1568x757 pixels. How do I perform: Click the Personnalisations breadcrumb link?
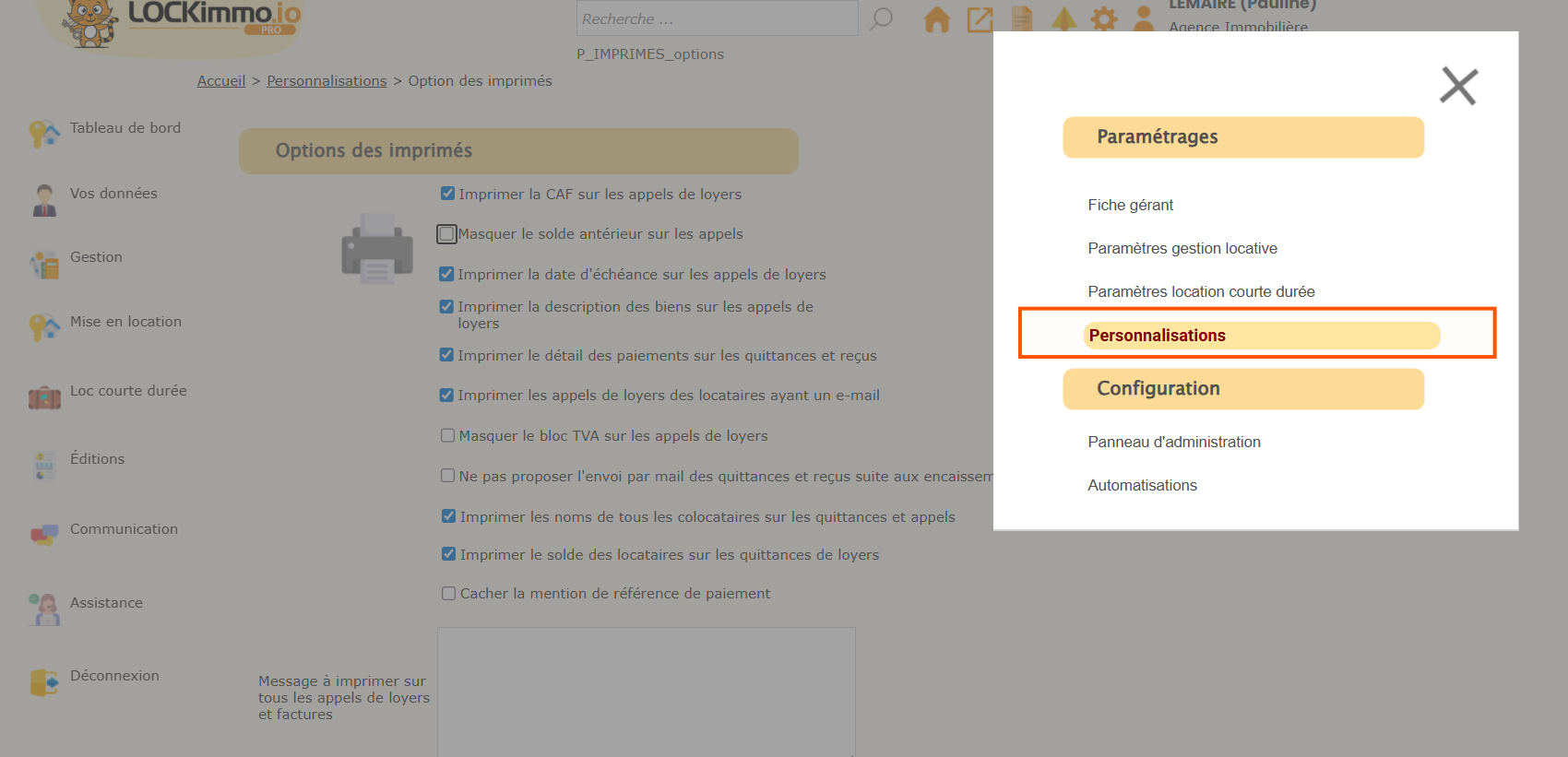tap(327, 81)
